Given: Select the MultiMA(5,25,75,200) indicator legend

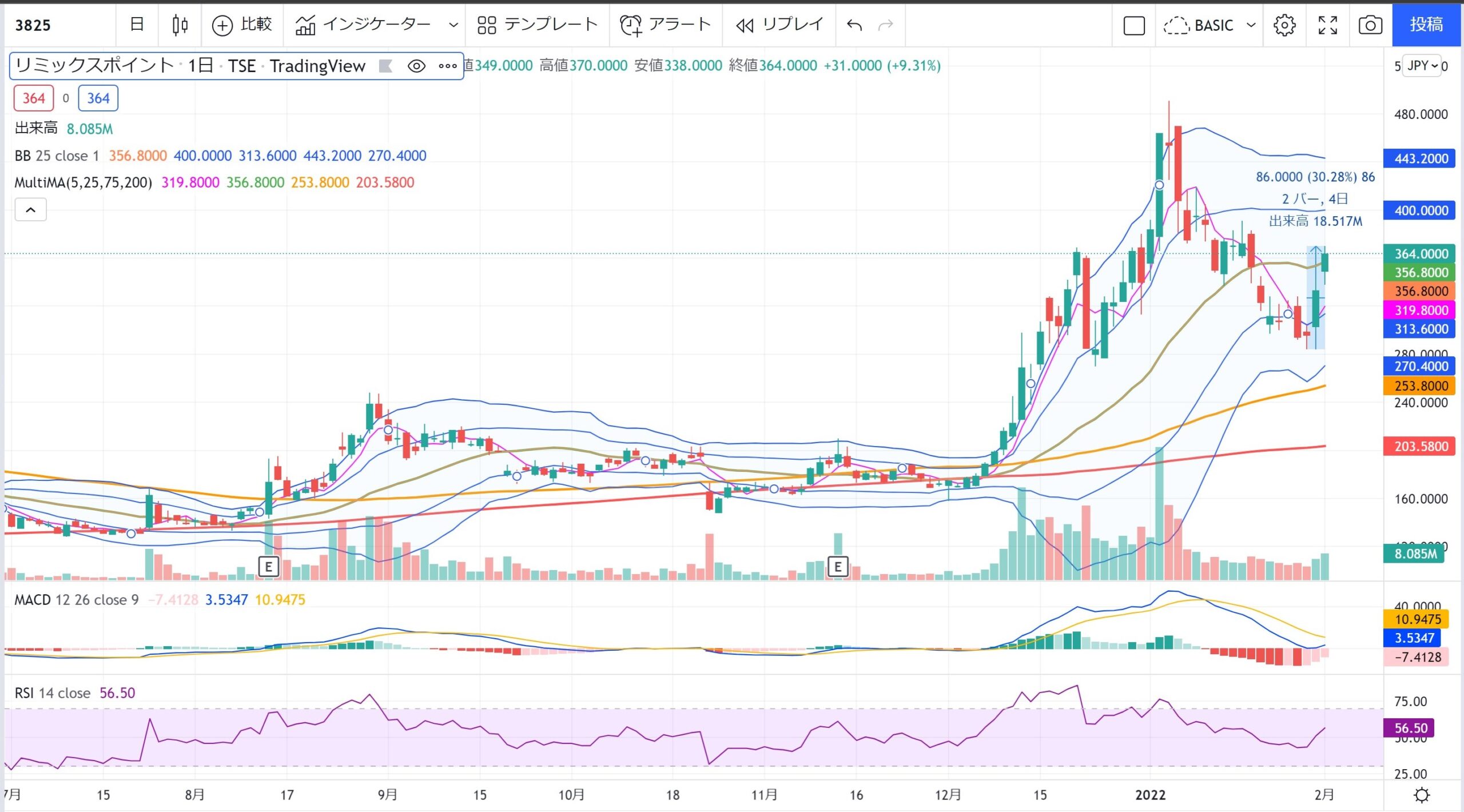Looking at the screenshot, I should (83, 182).
